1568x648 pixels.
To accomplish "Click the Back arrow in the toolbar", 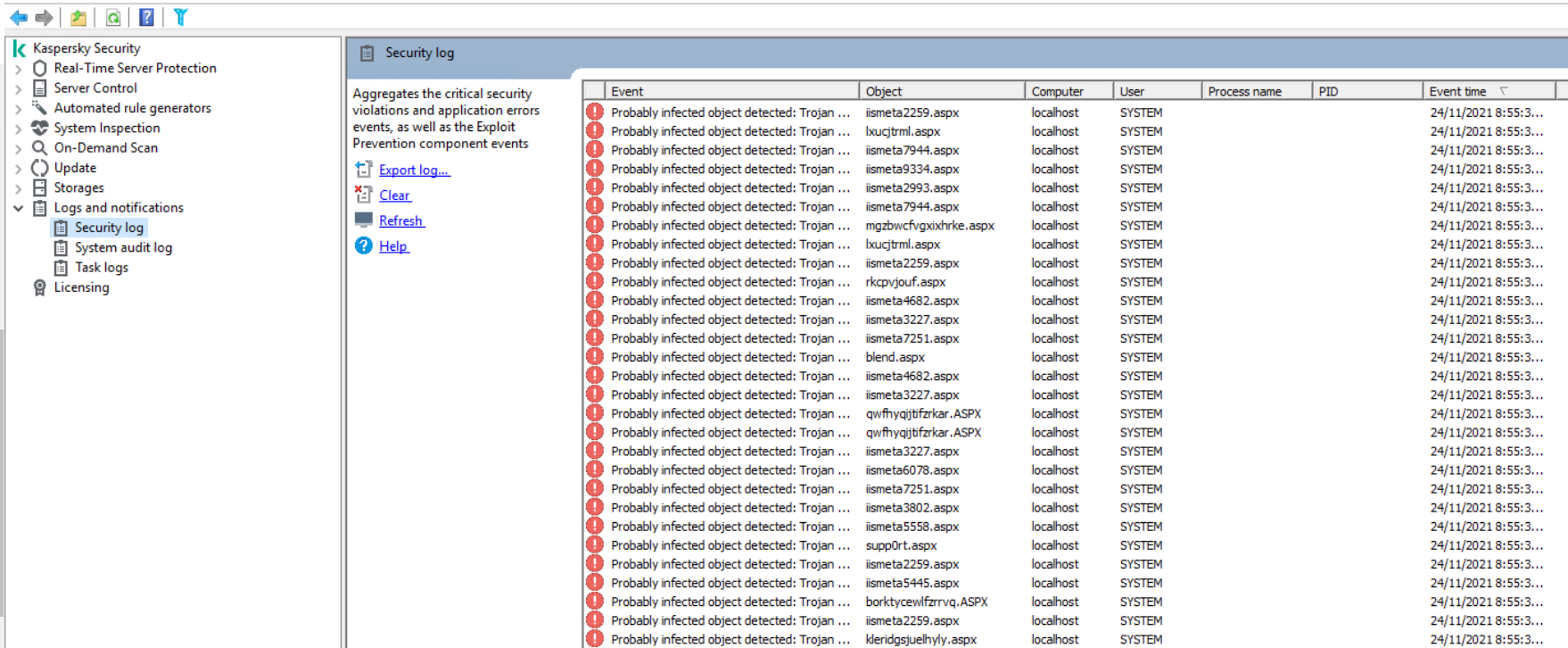I will [x=18, y=17].
